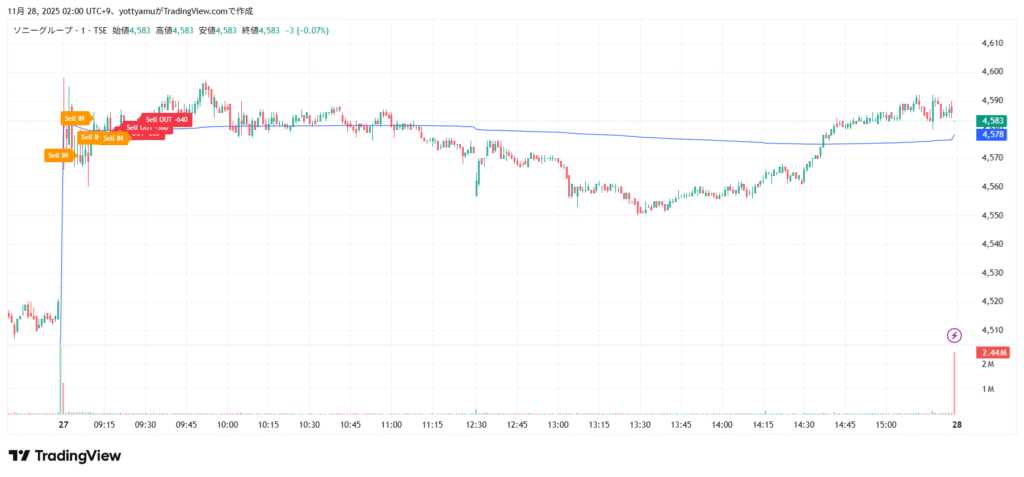Click the ソニーグループ symbol title in legend

(x=47, y=30)
